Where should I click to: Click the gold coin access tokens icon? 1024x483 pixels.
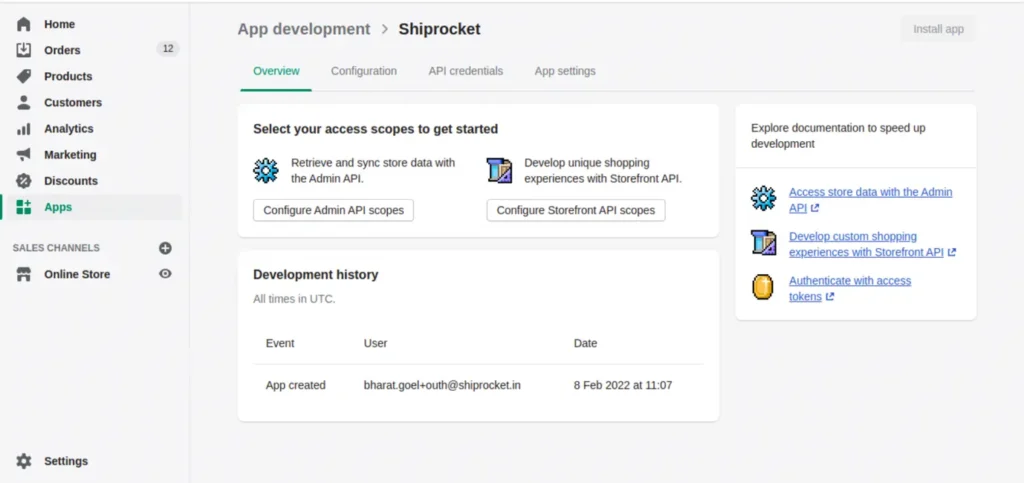[x=763, y=287]
